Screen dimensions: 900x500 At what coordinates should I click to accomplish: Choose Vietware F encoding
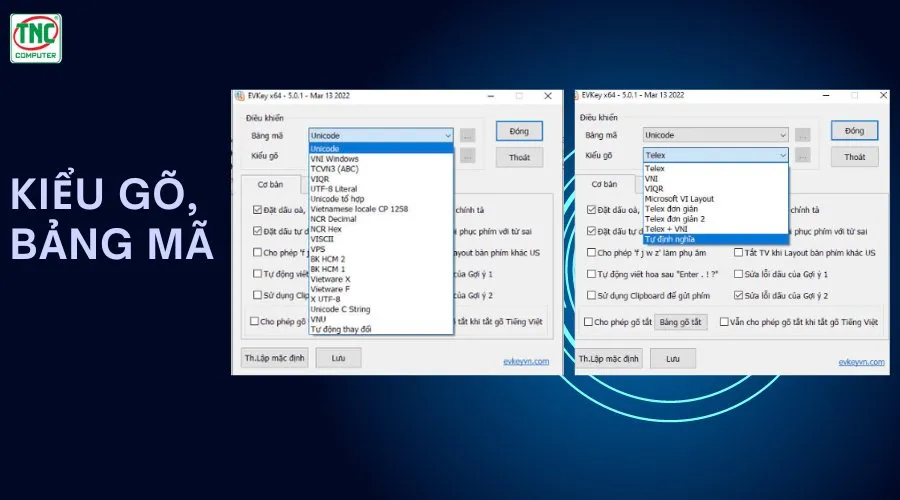381,289
